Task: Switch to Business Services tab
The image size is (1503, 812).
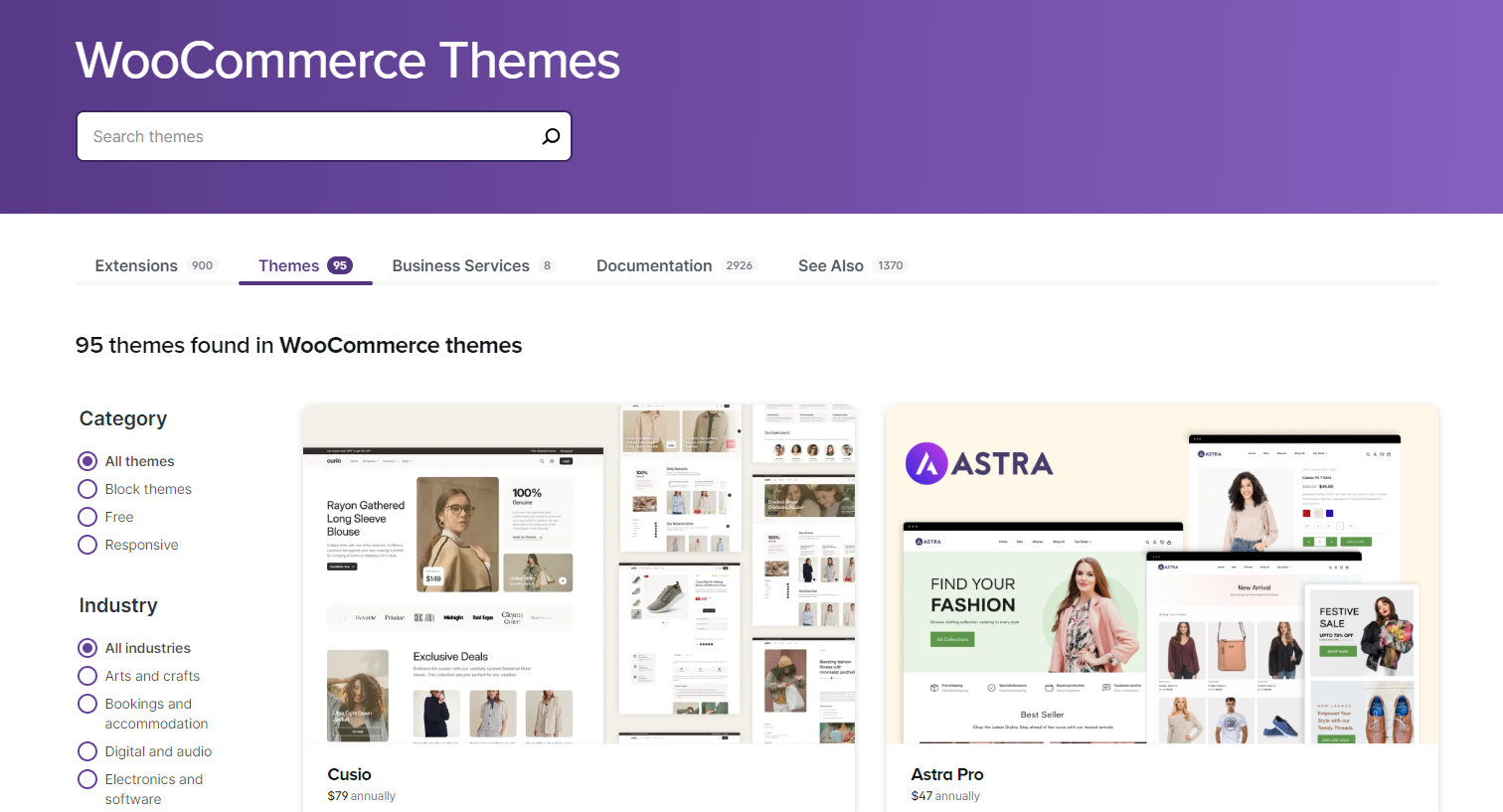Action: point(473,265)
